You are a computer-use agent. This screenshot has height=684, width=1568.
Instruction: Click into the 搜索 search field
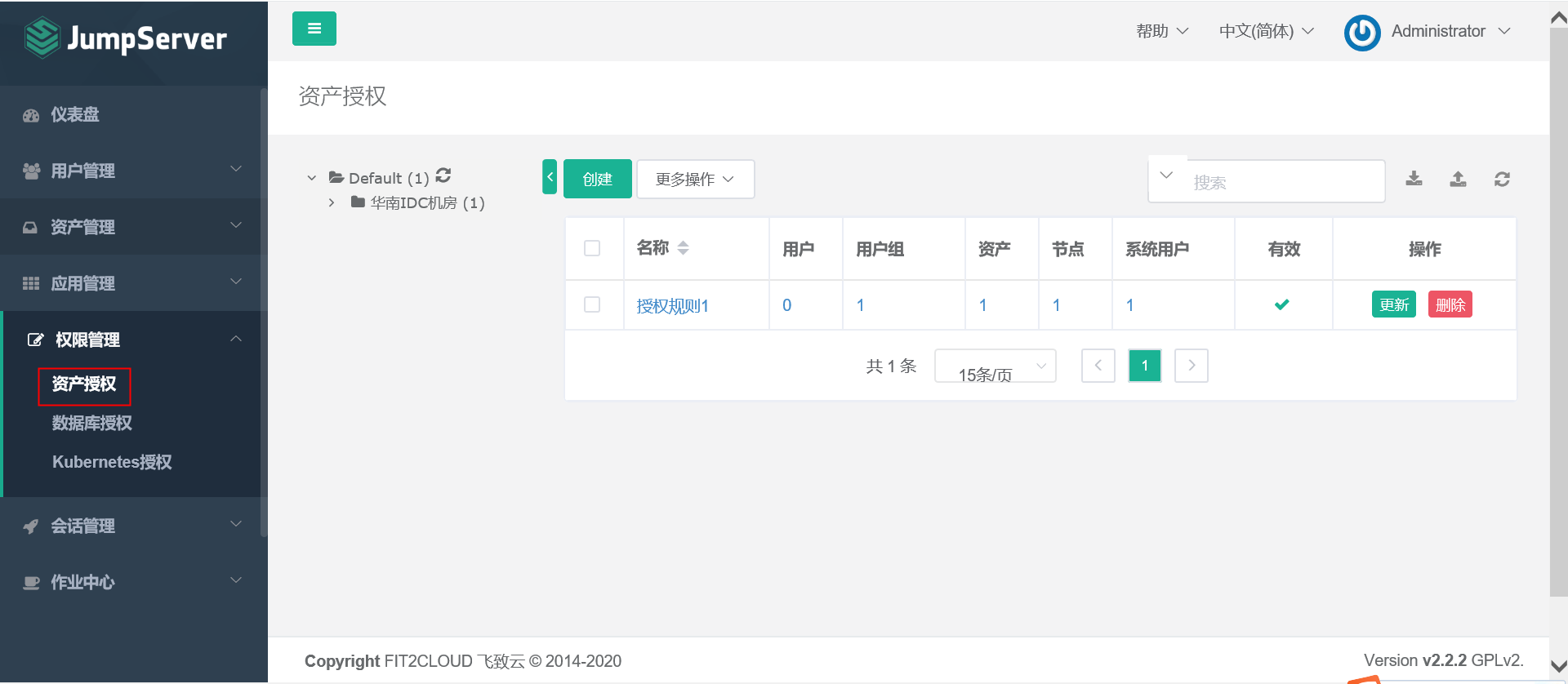[x=1282, y=182]
